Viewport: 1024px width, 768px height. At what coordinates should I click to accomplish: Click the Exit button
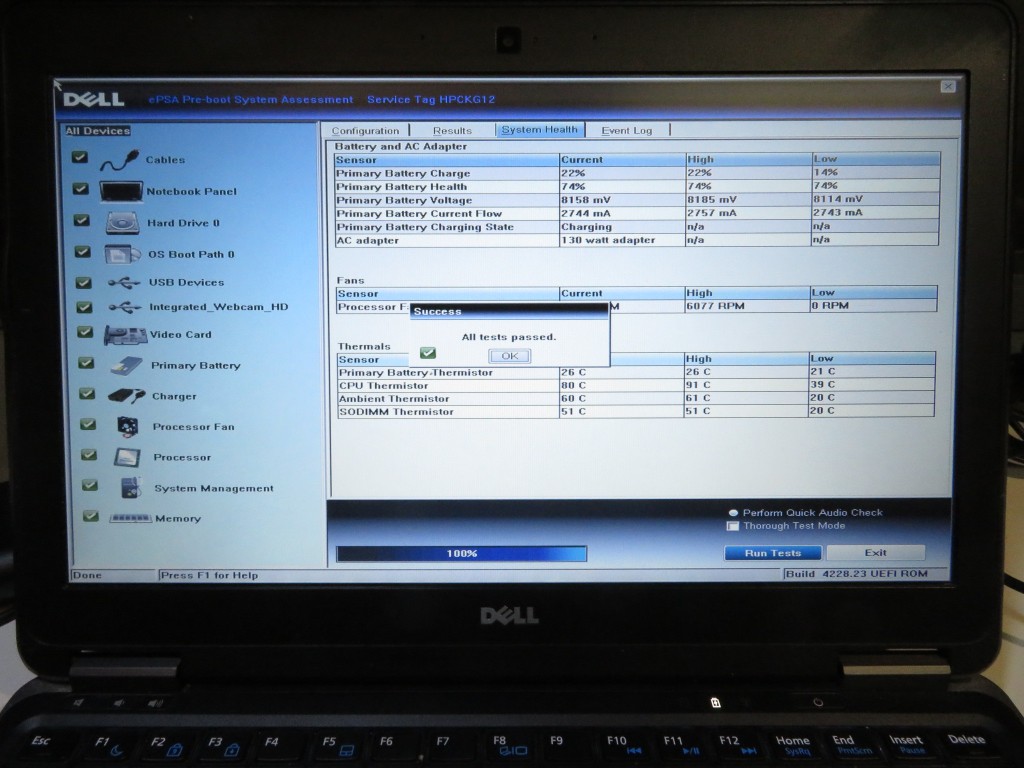(876, 552)
